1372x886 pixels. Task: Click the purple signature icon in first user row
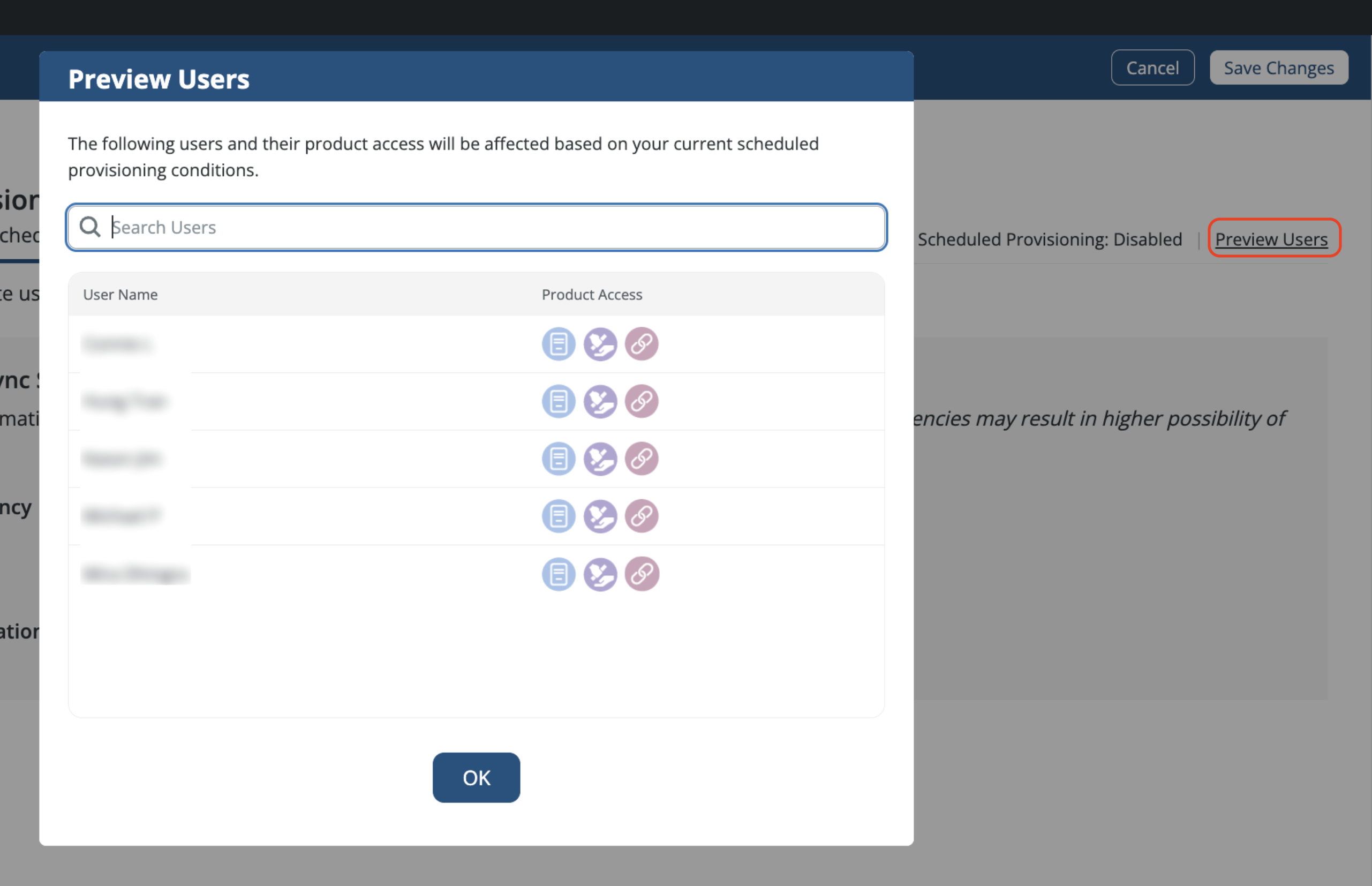pos(600,344)
